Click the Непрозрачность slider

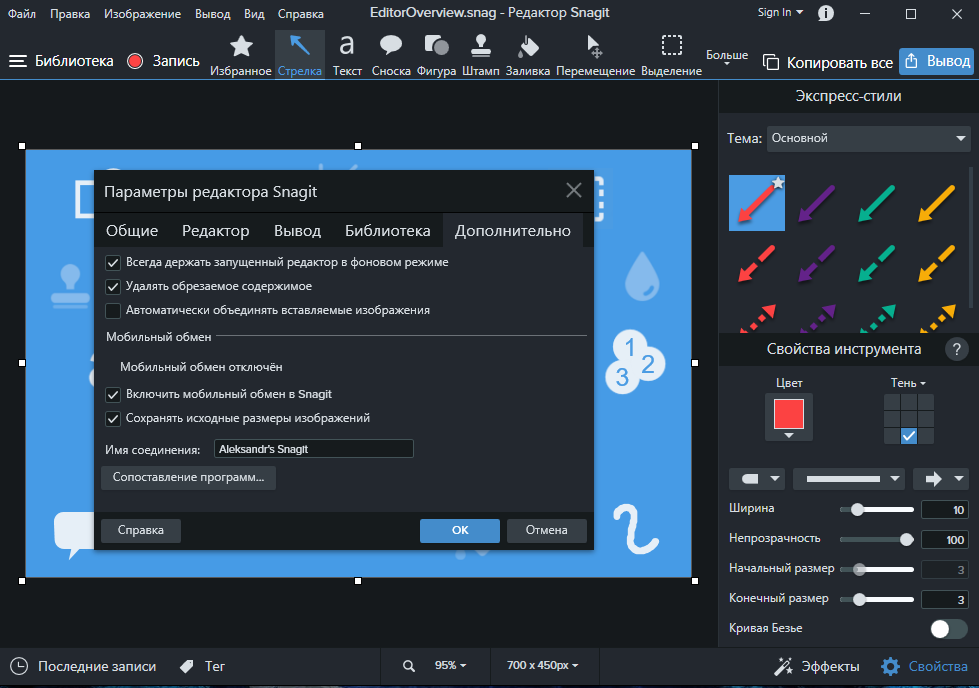[x=877, y=540]
